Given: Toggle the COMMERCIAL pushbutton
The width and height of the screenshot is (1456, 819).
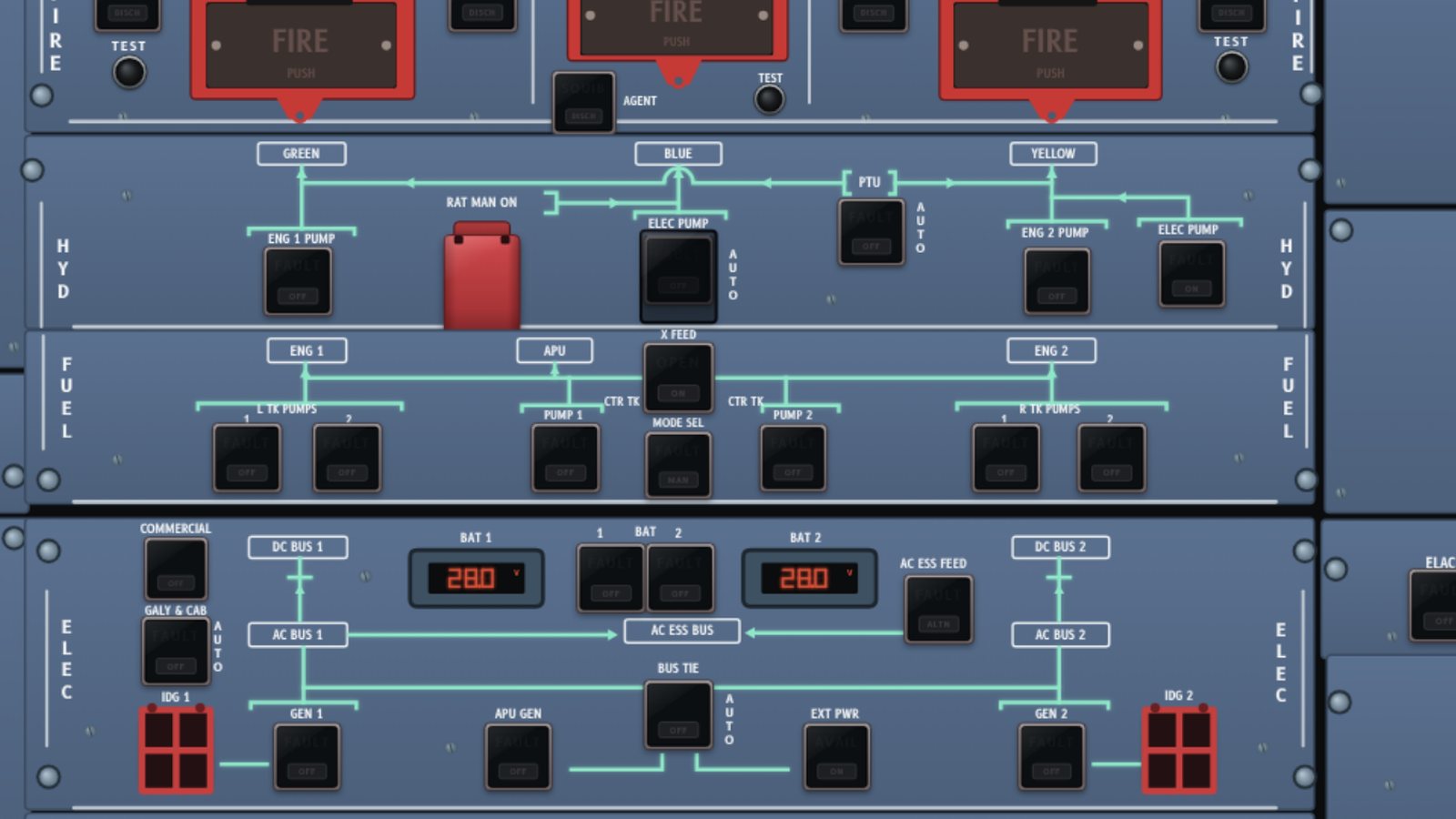Looking at the screenshot, I should click(176, 570).
